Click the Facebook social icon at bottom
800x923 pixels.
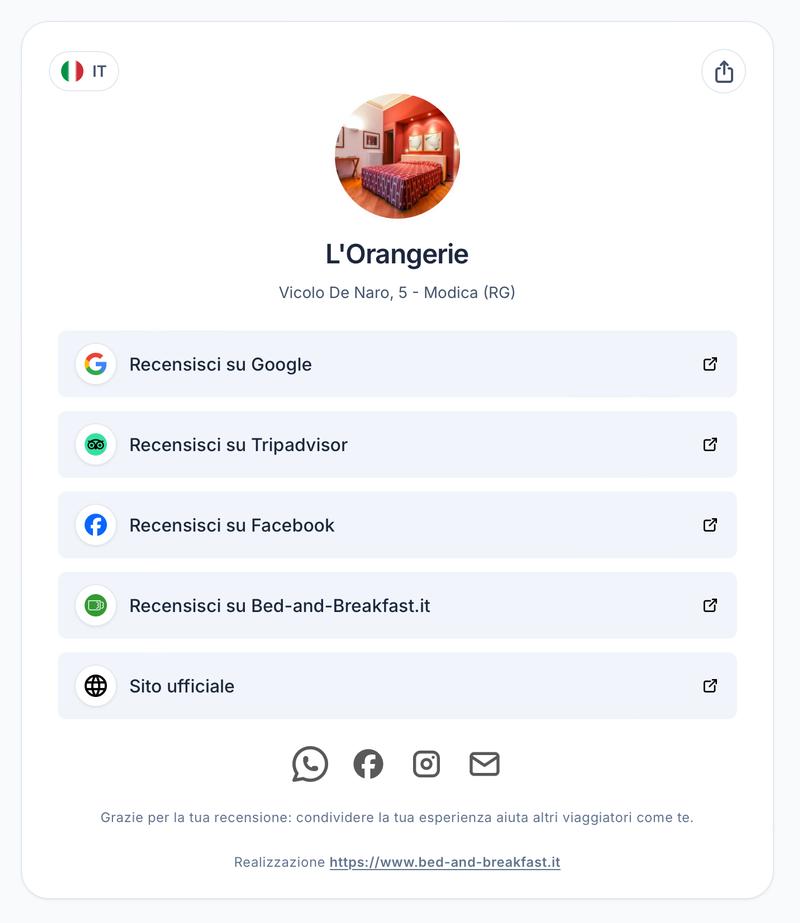tap(368, 764)
